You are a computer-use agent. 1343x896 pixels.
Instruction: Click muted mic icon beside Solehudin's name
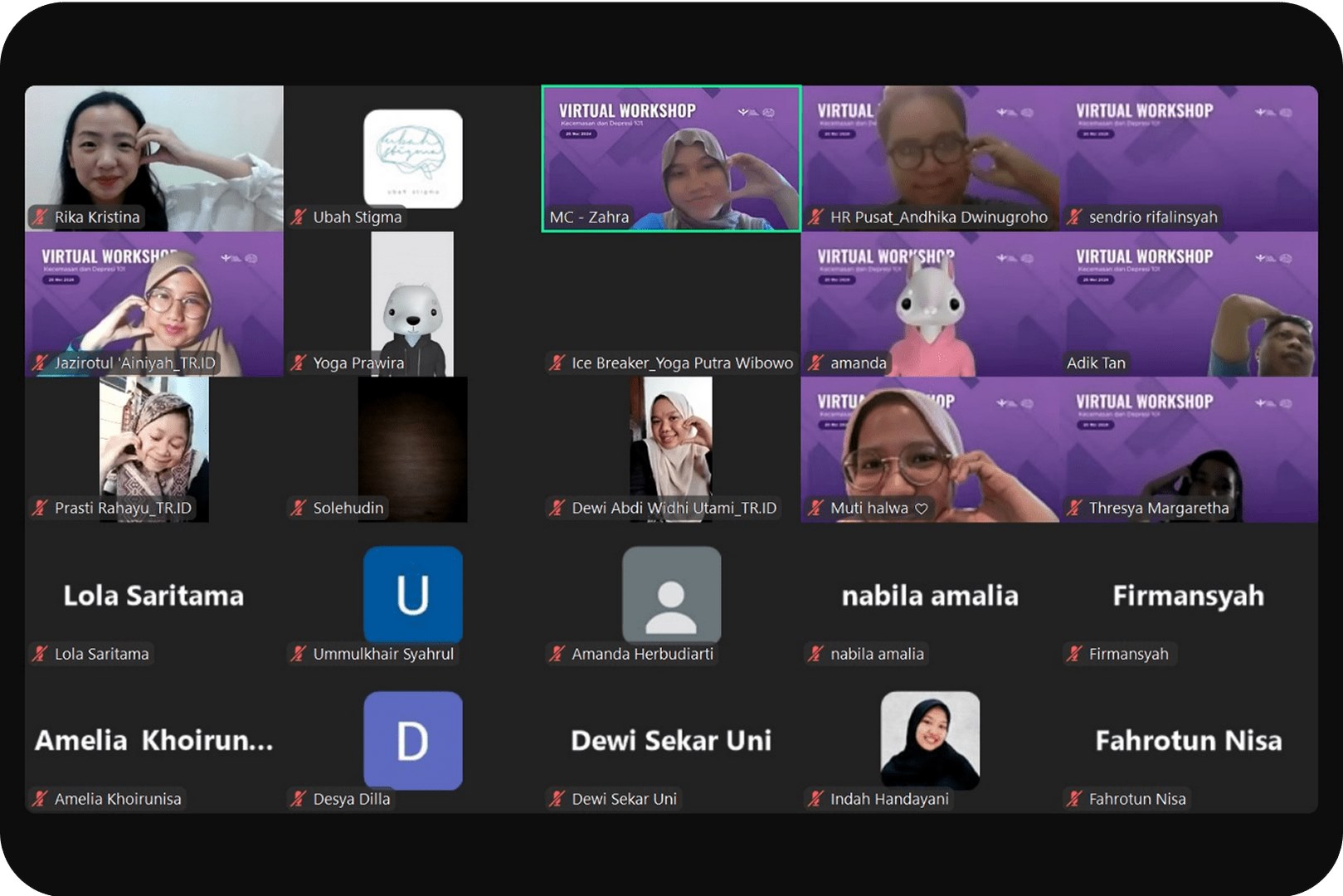pyautogui.click(x=299, y=508)
